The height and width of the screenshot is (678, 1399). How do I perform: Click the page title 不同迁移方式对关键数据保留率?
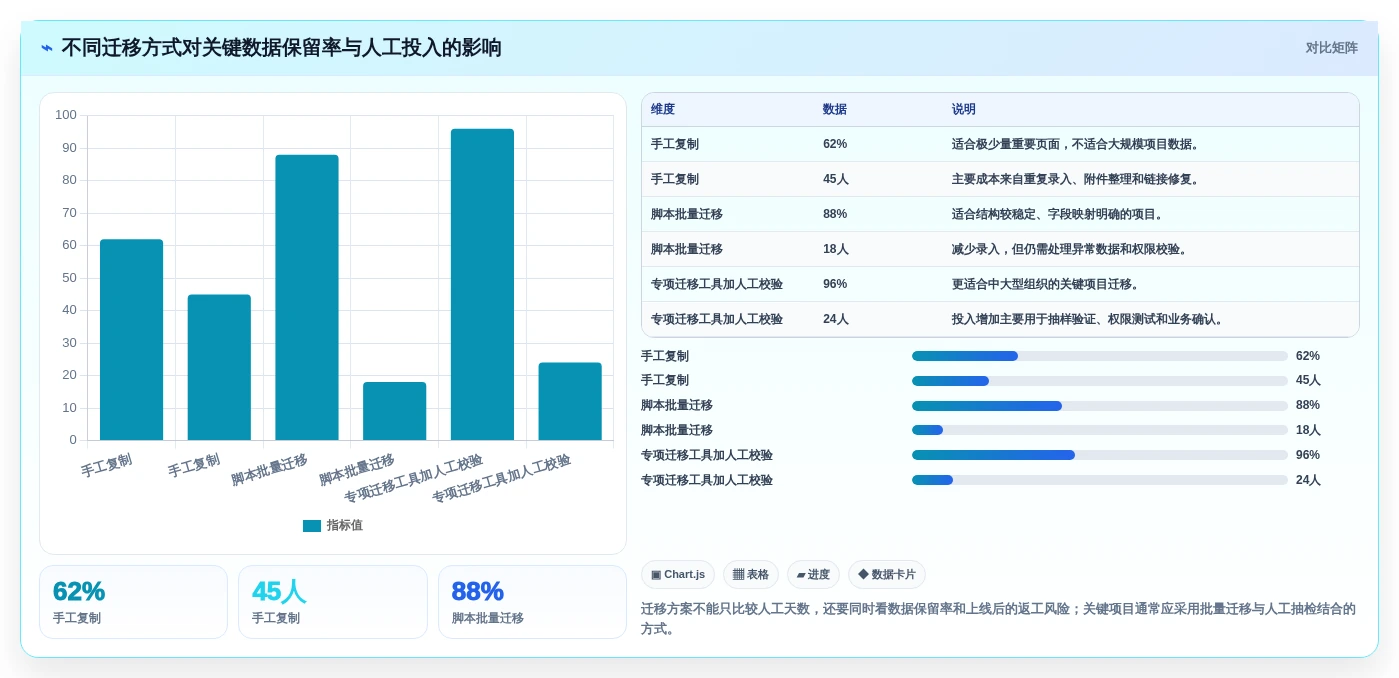pos(282,48)
